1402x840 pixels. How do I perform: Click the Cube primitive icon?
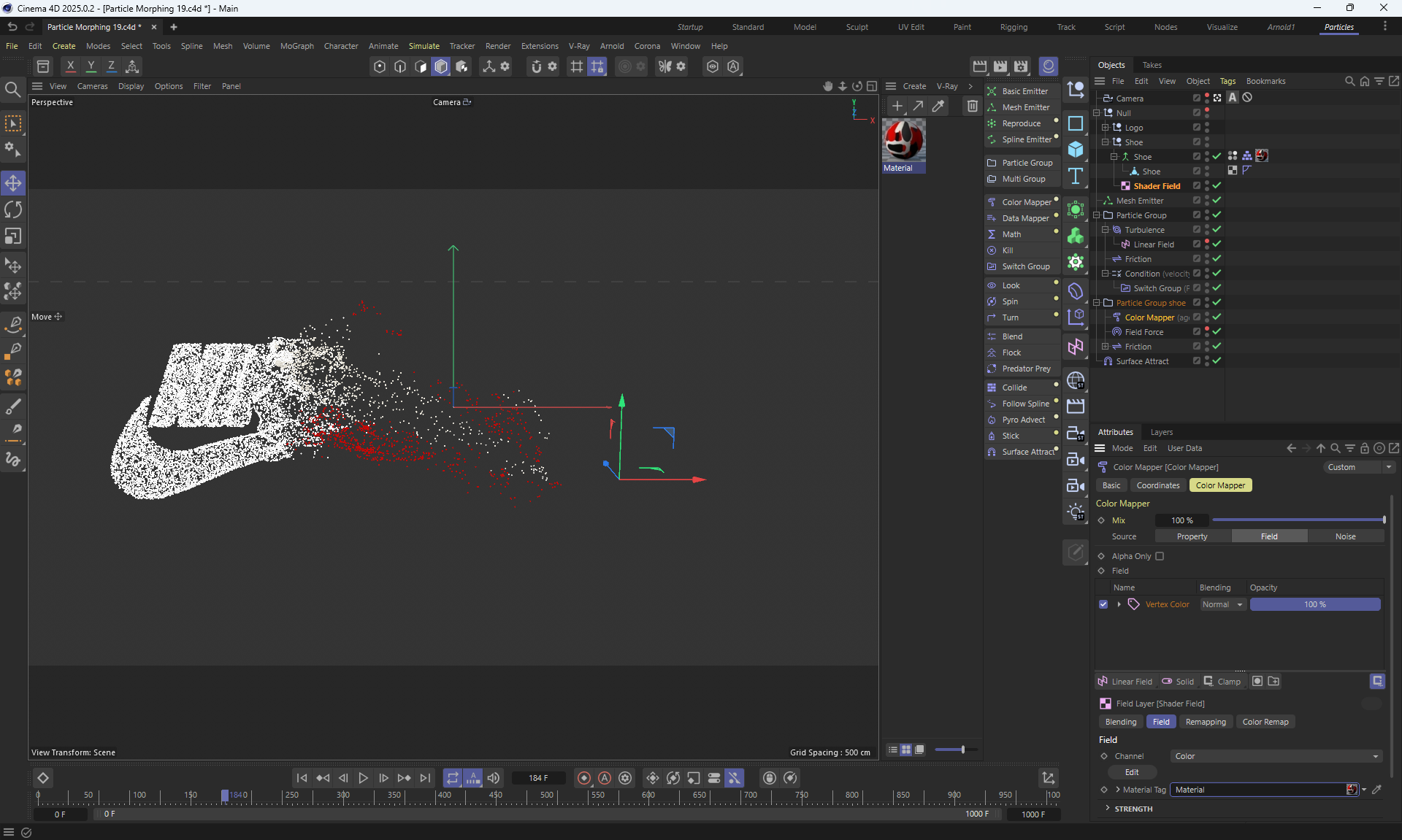click(x=1076, y=150)
